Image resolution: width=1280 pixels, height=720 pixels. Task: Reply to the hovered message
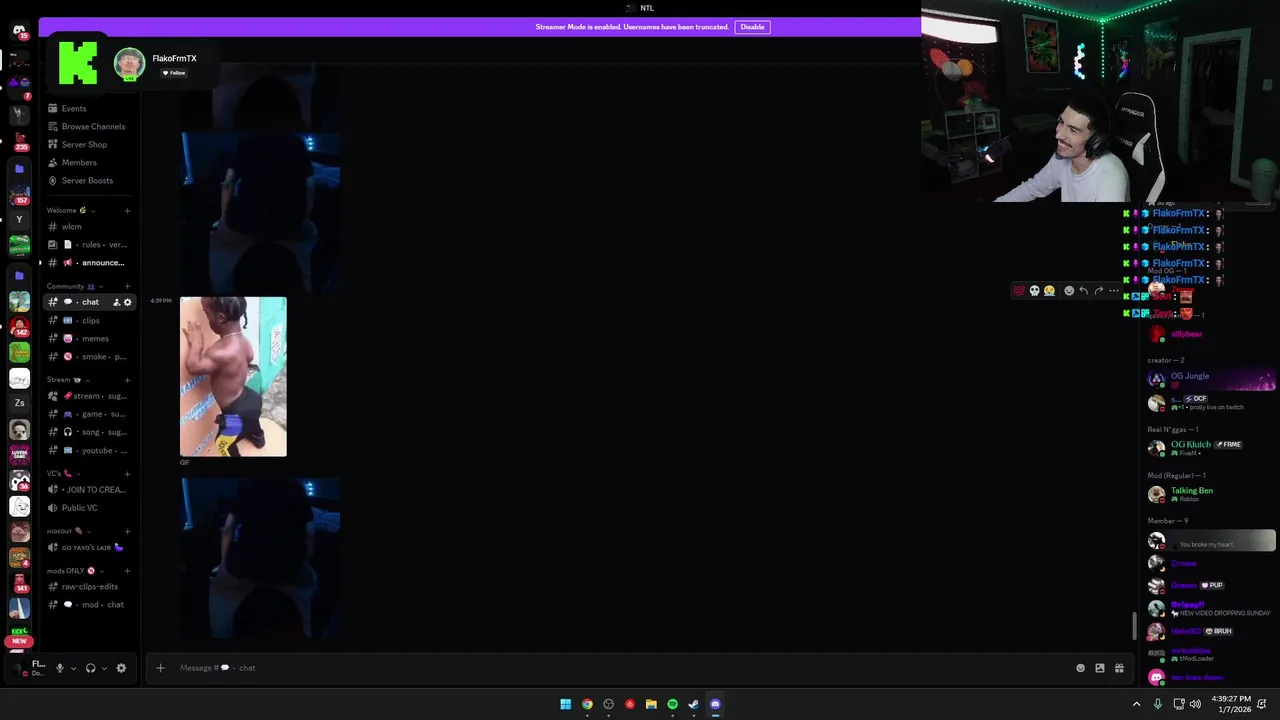(x=1083, y=291)
